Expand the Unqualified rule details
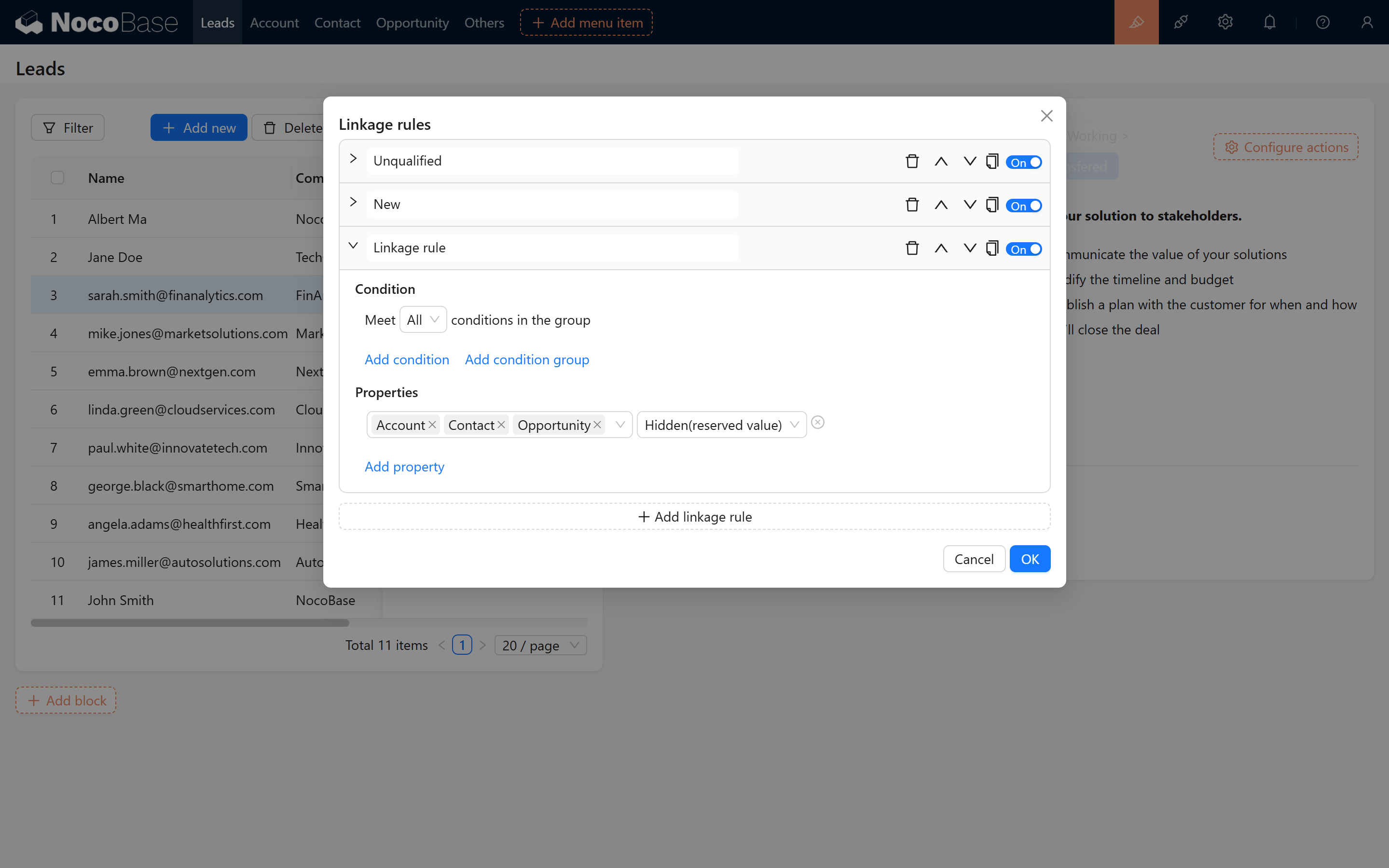The image size is (1389, 868). (x=354, y=159)
